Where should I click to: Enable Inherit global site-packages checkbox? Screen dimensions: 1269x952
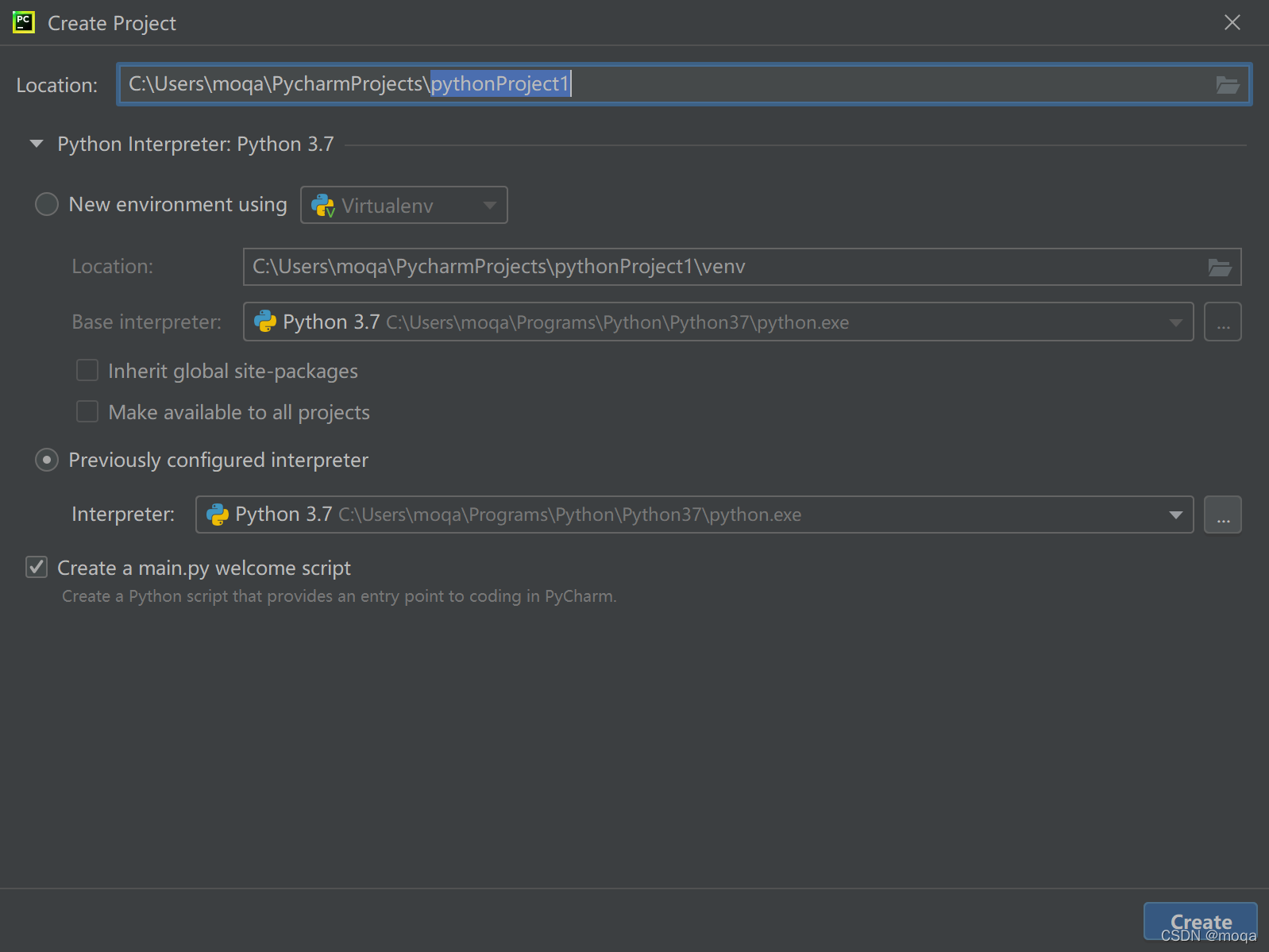pyautogui.click(x=87, y=370)
